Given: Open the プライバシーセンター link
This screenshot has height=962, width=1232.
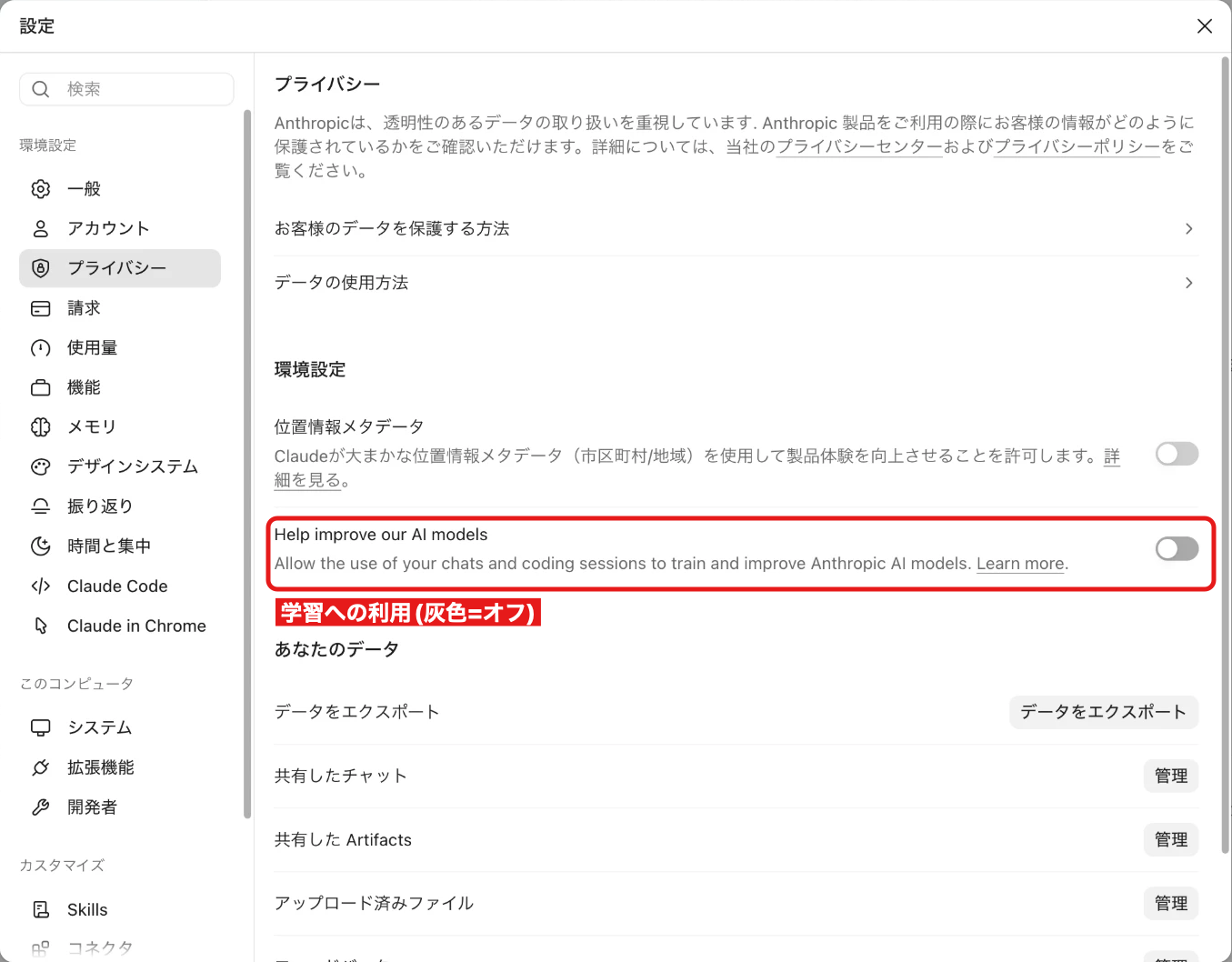Looking at the screenshot, I should 859,146.
